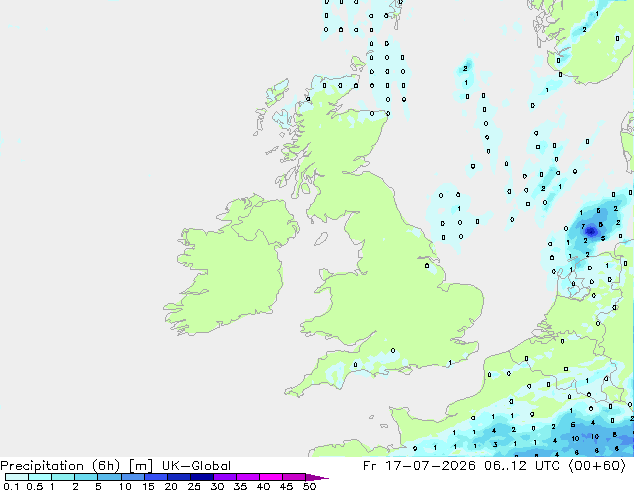Click the dark blue North Sea precipitation core
This screenshot has height=490, width=634.
(591, 232)
